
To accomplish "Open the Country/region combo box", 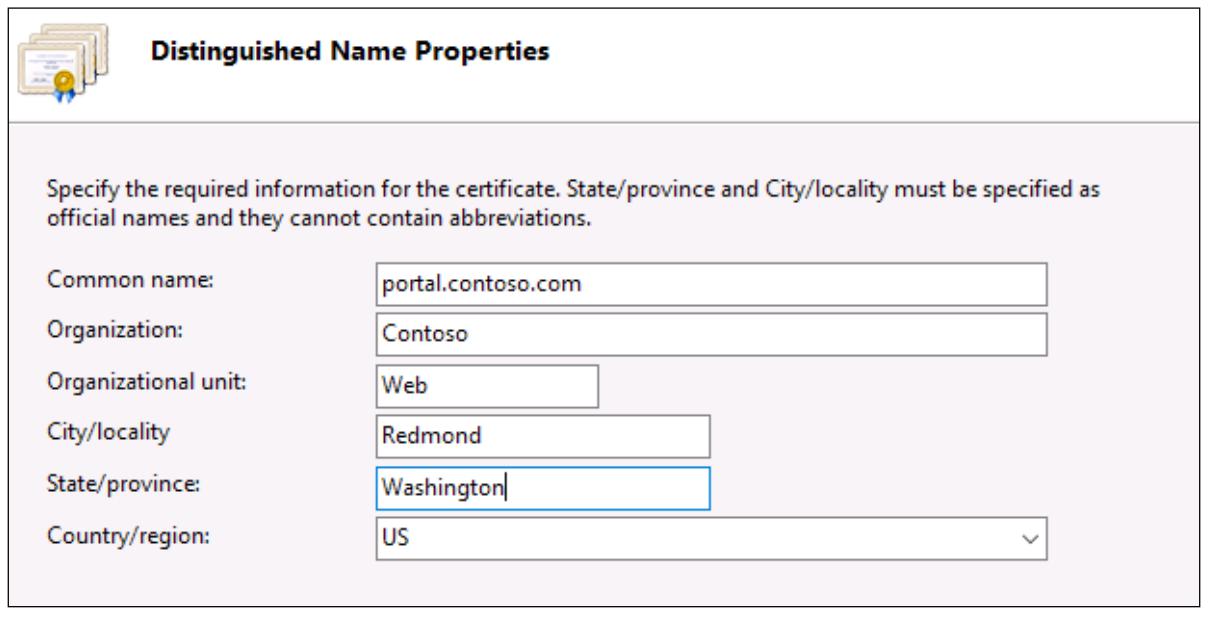I will (x=709, y=539).
